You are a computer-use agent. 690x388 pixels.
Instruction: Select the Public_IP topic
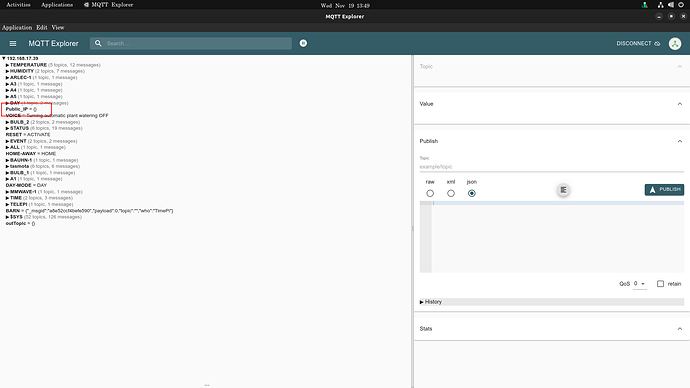click(21, 109)
